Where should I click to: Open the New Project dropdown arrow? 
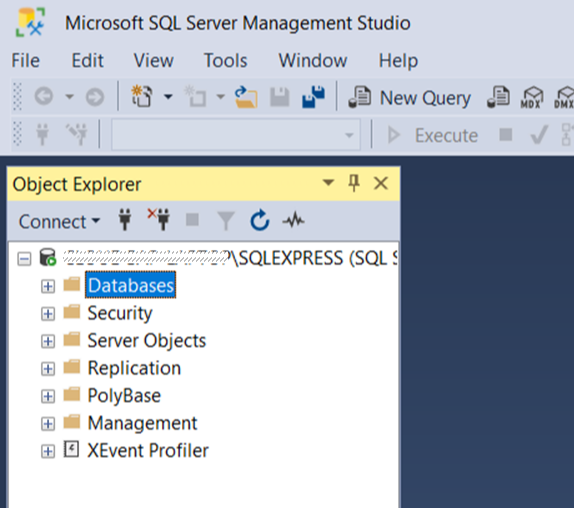coord(168,97)
